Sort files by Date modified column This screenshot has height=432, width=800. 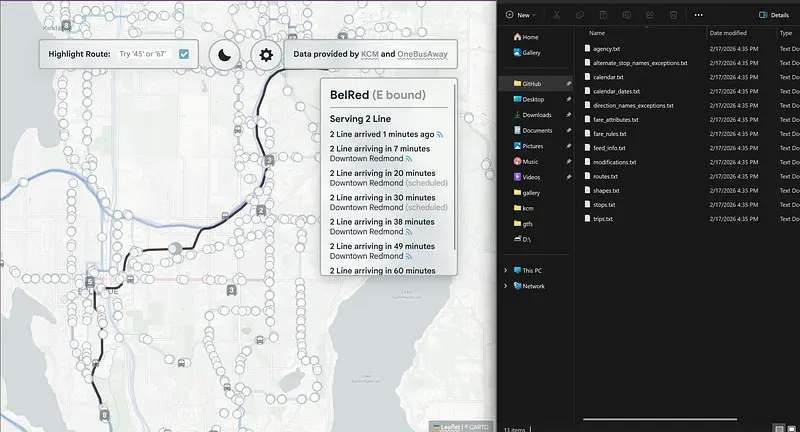pos(728,33)
